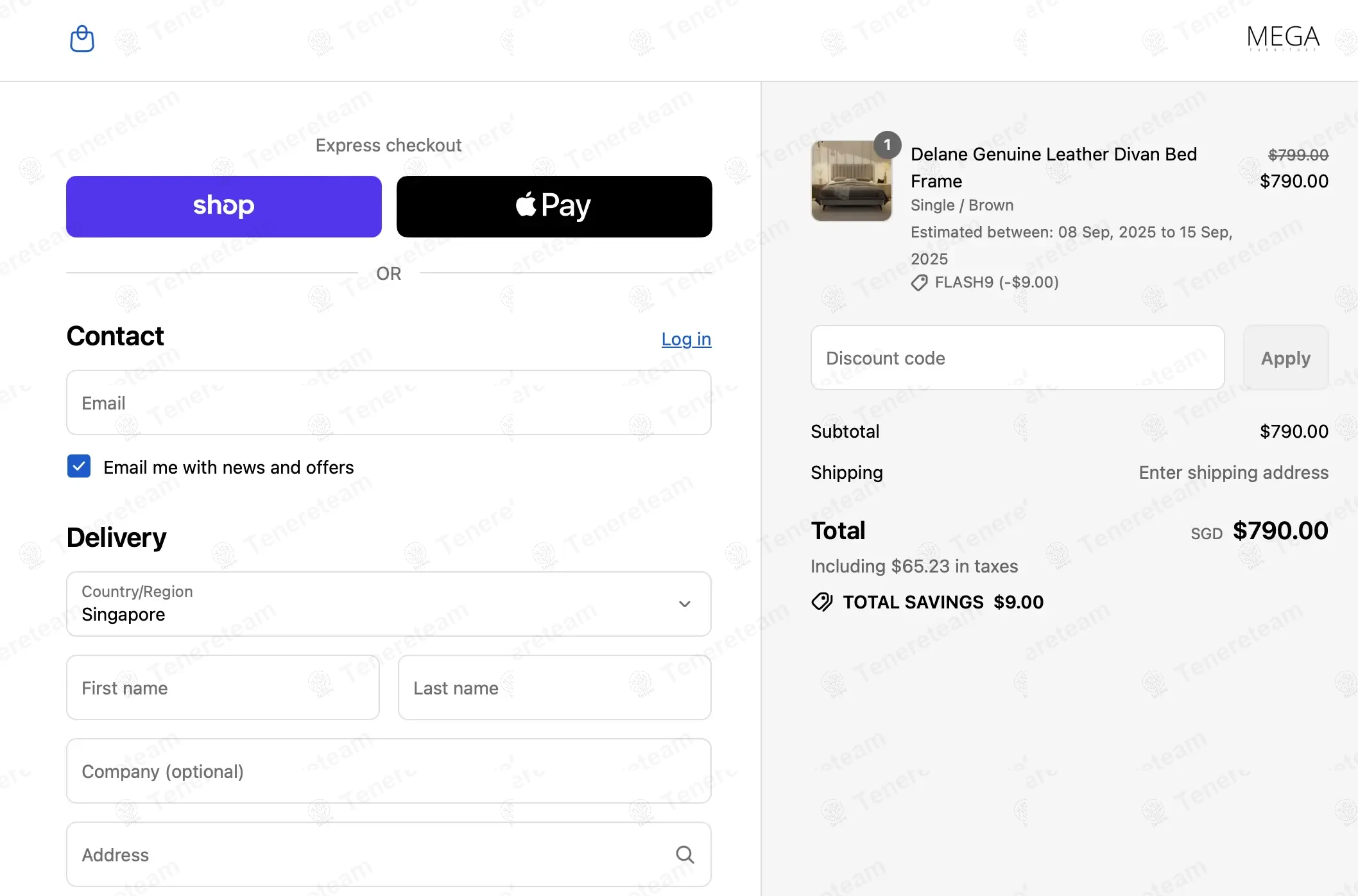This screenshot has height=896, width=1358.
Task: Click the FLASH9 (-$9.00) discount text
Action: coord(997,282)
